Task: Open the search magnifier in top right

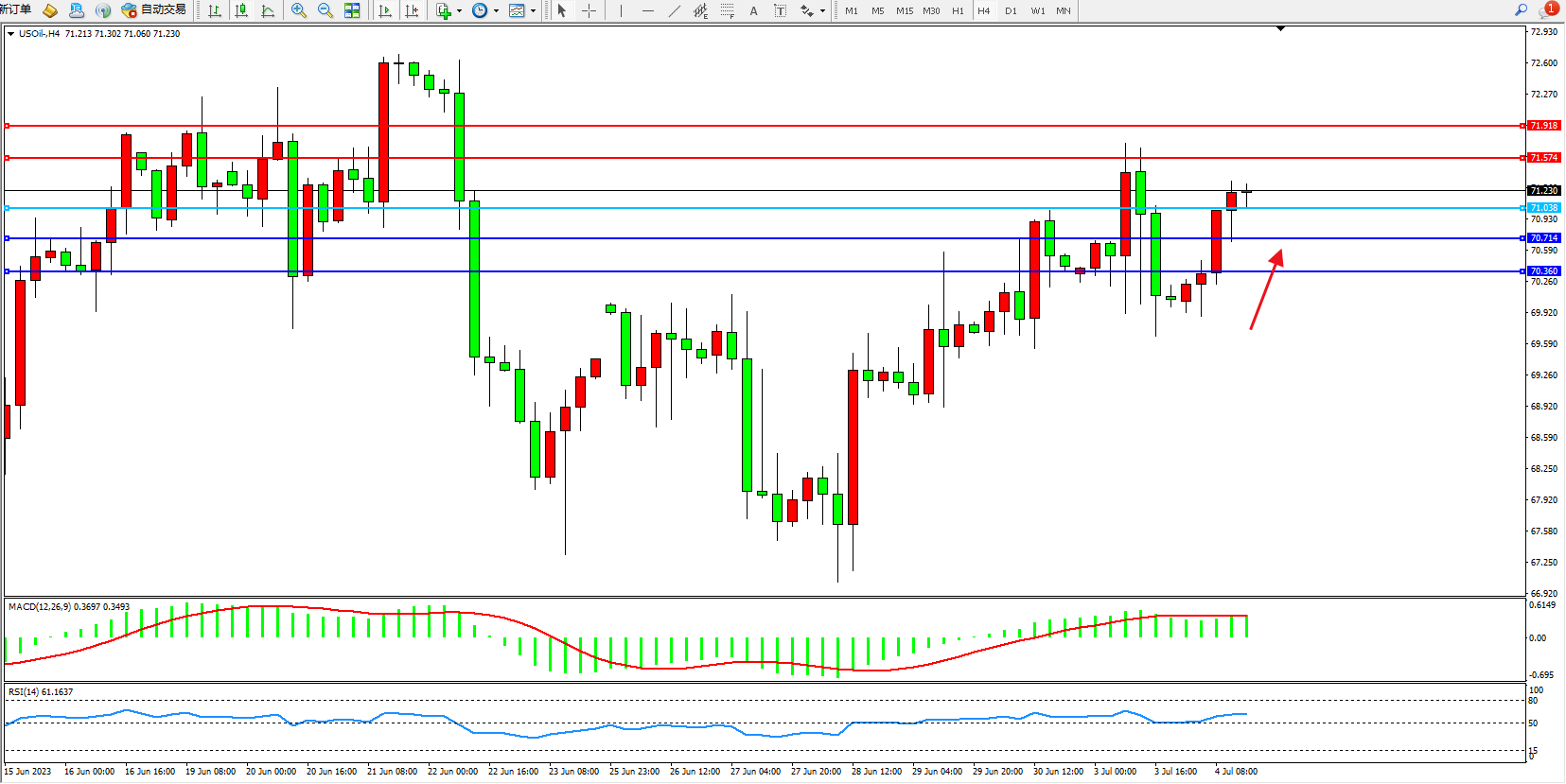Action: [1521, 10]
